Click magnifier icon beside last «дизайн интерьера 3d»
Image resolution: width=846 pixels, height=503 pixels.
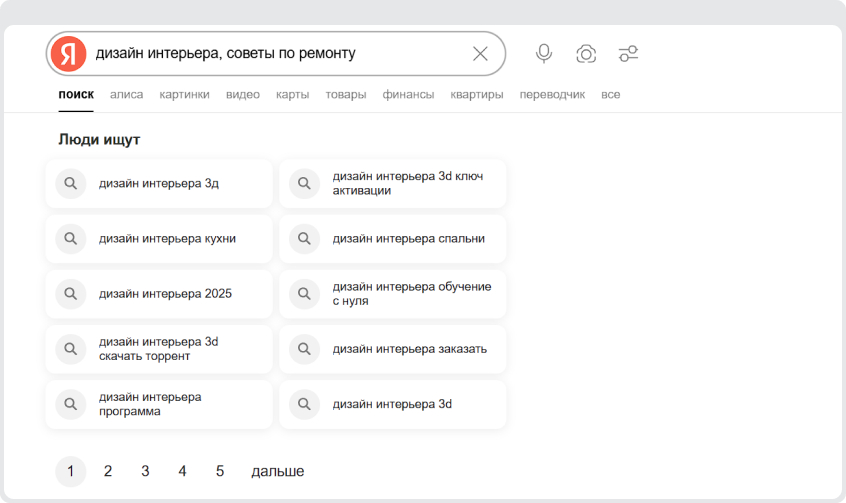tap(304, 404)
